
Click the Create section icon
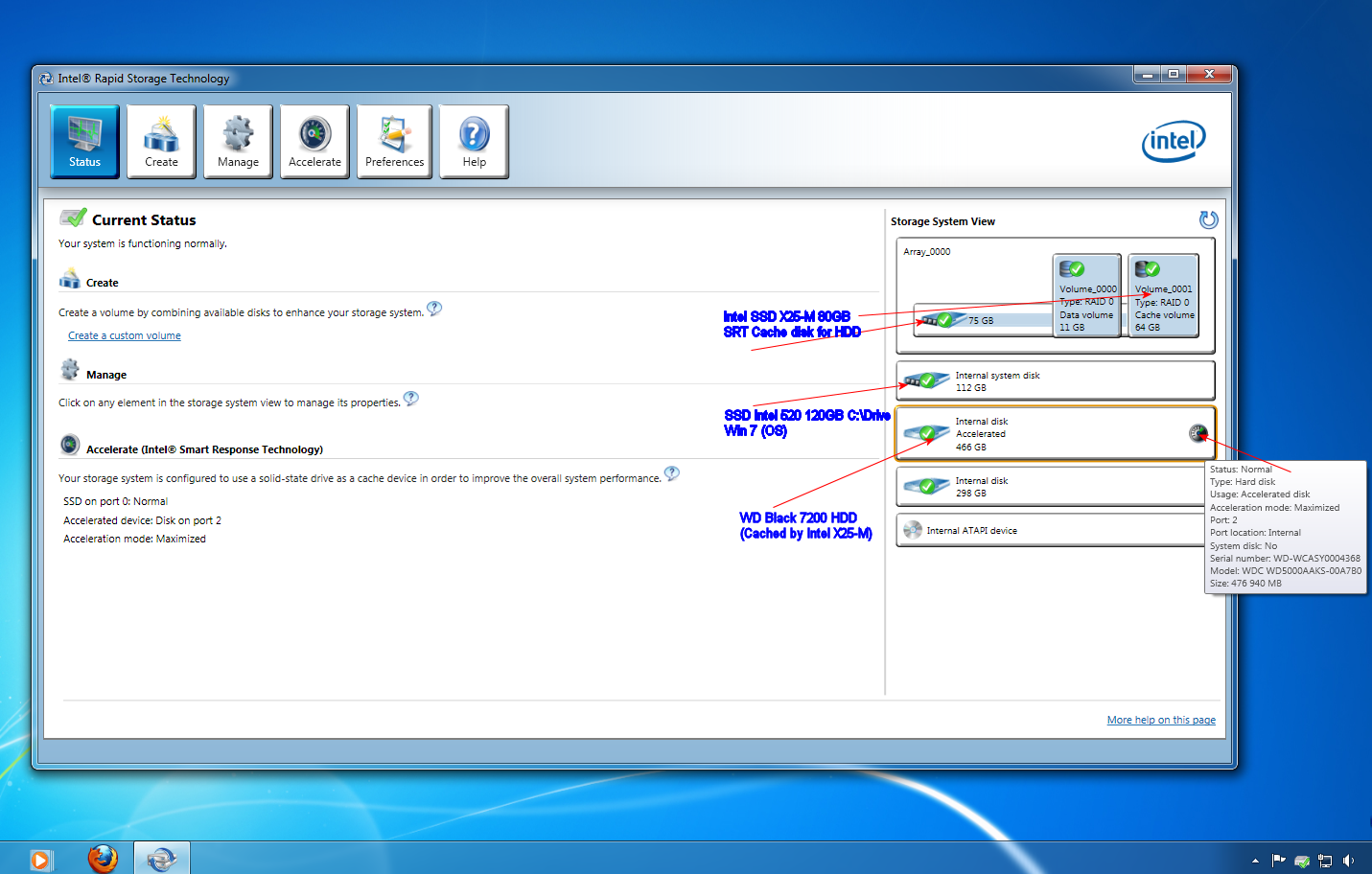[69, 279]
